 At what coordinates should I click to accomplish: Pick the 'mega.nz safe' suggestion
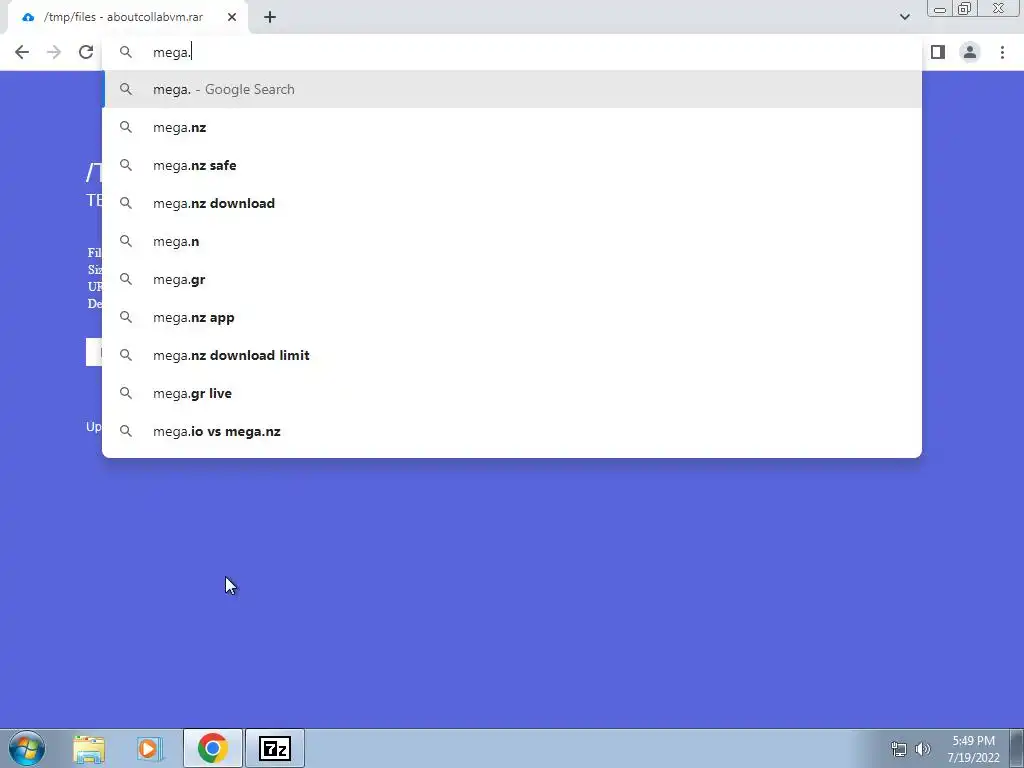coord(512,165)
